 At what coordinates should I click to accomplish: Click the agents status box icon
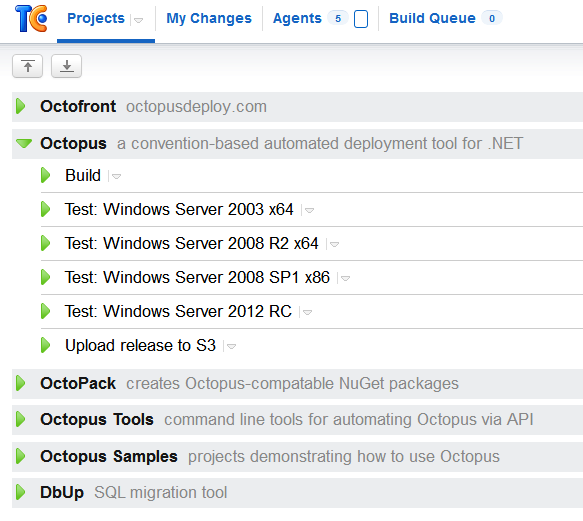click(x=361, y=19)
